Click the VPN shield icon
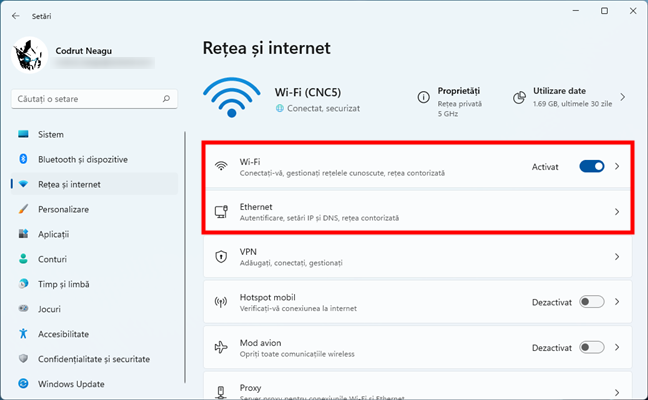The image size is (648, 400). click(221, 257)
